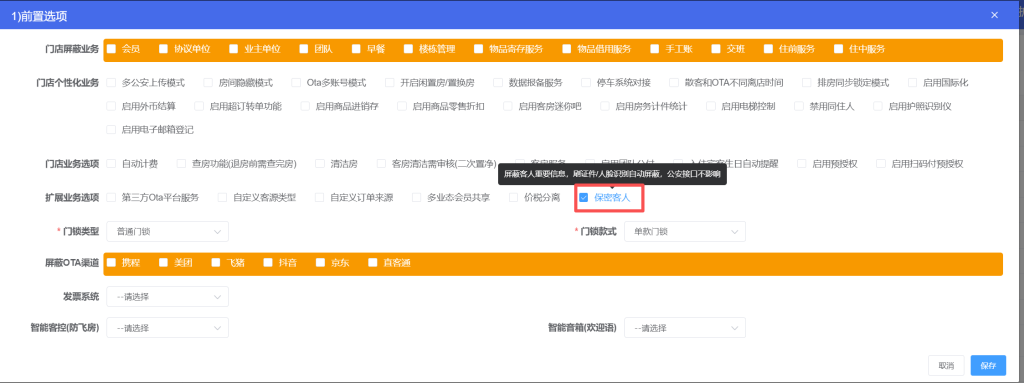Enable 排房同步锁定模式 checkbox

click(807, 83)
